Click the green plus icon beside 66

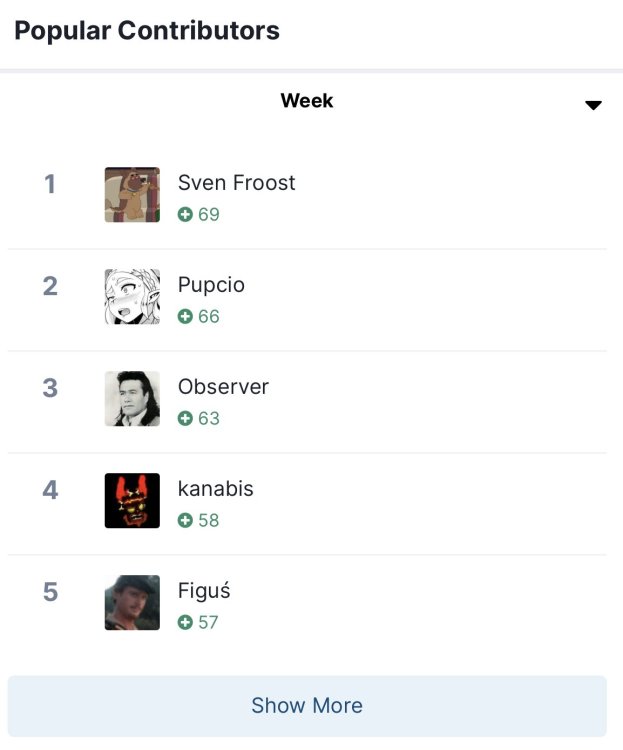(x=185, y=317)
